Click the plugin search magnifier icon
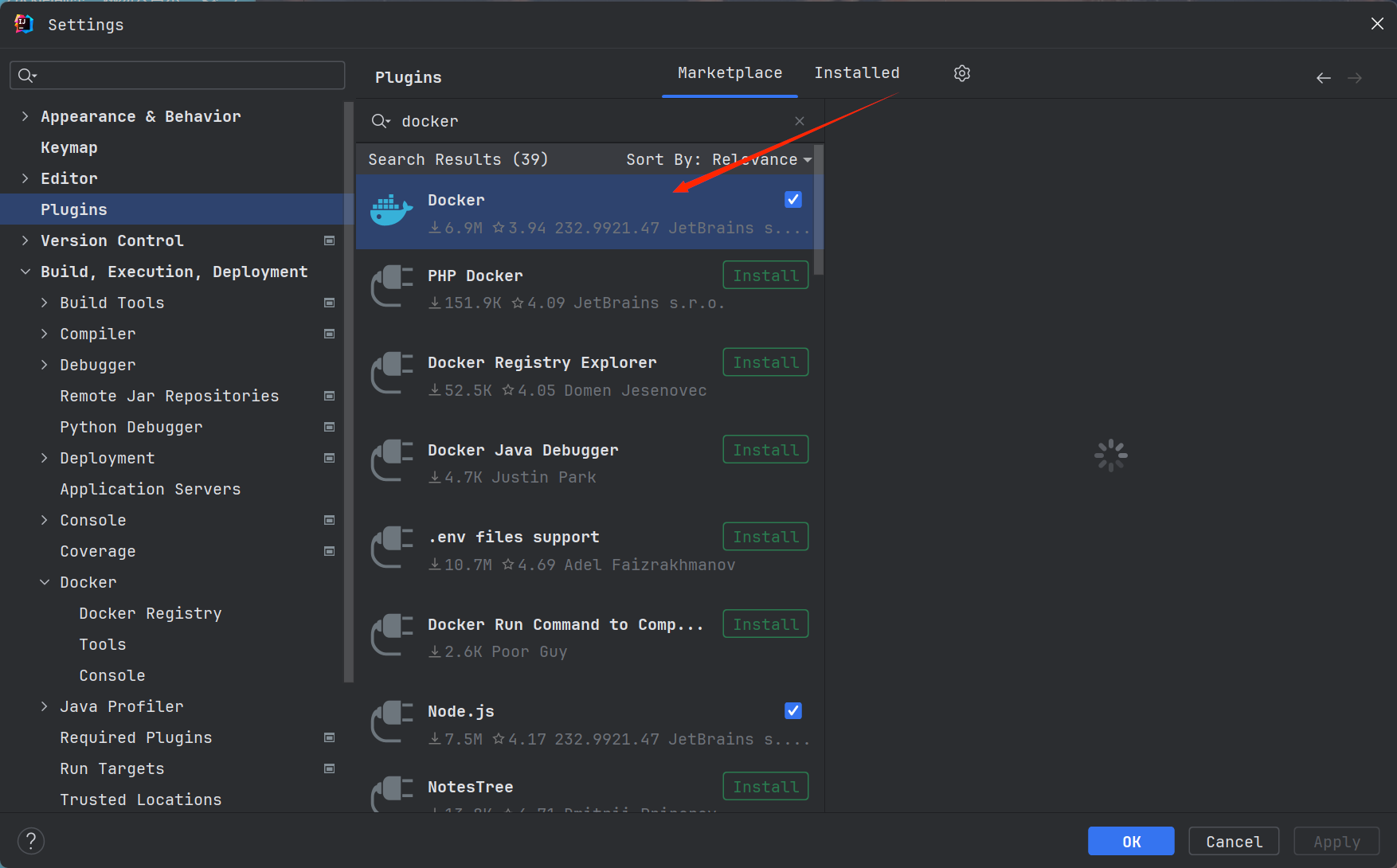Image resolution: width=1397 pixels, height=868 pixels. point(381,121)
